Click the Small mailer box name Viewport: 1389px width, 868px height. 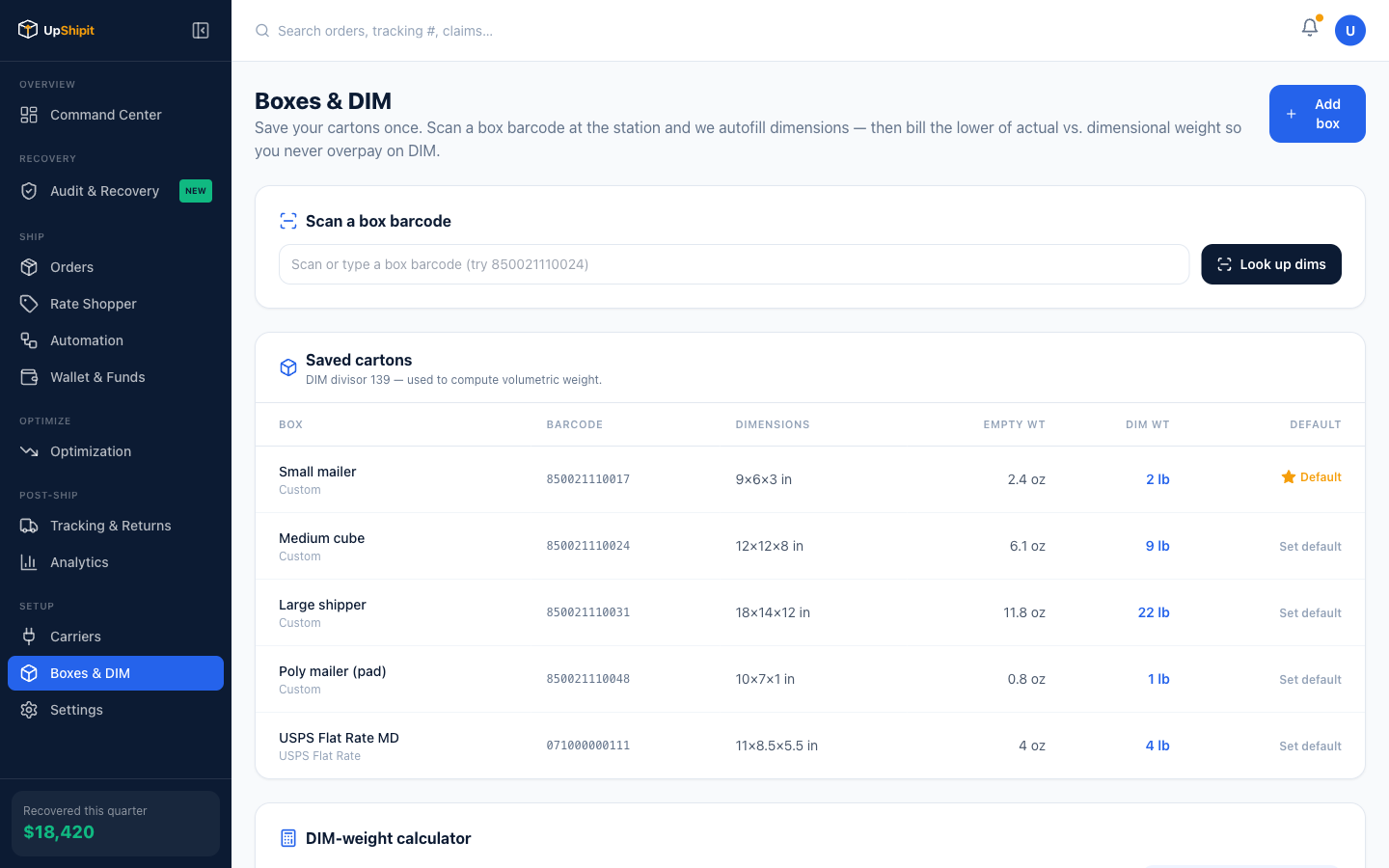(317, 472)
